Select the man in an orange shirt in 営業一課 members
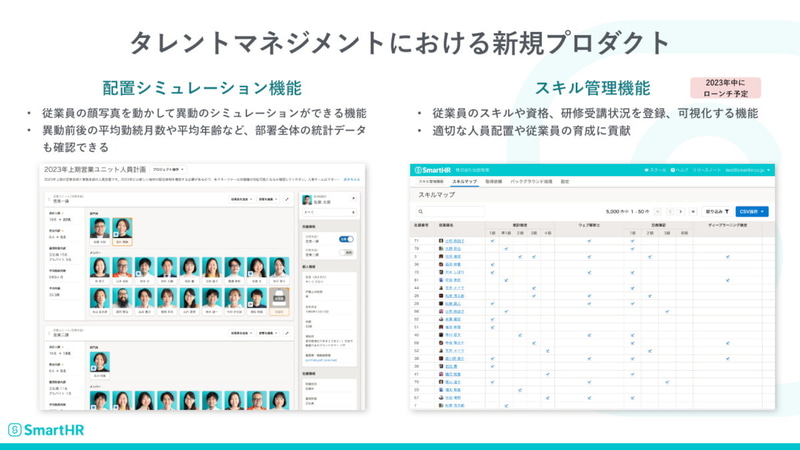This screenshot has height=450, width=800. (x=122, y=270)
